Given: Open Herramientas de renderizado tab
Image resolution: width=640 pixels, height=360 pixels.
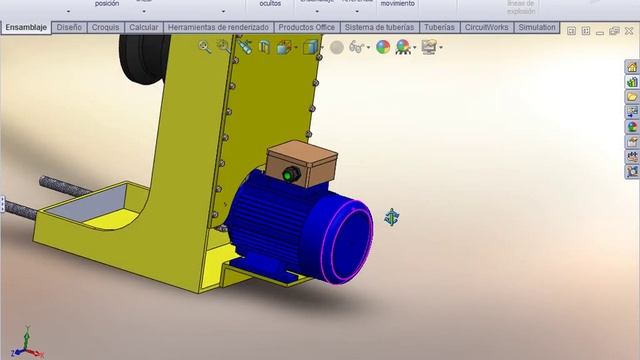Looking at the screenshot, I should (218, 27).
